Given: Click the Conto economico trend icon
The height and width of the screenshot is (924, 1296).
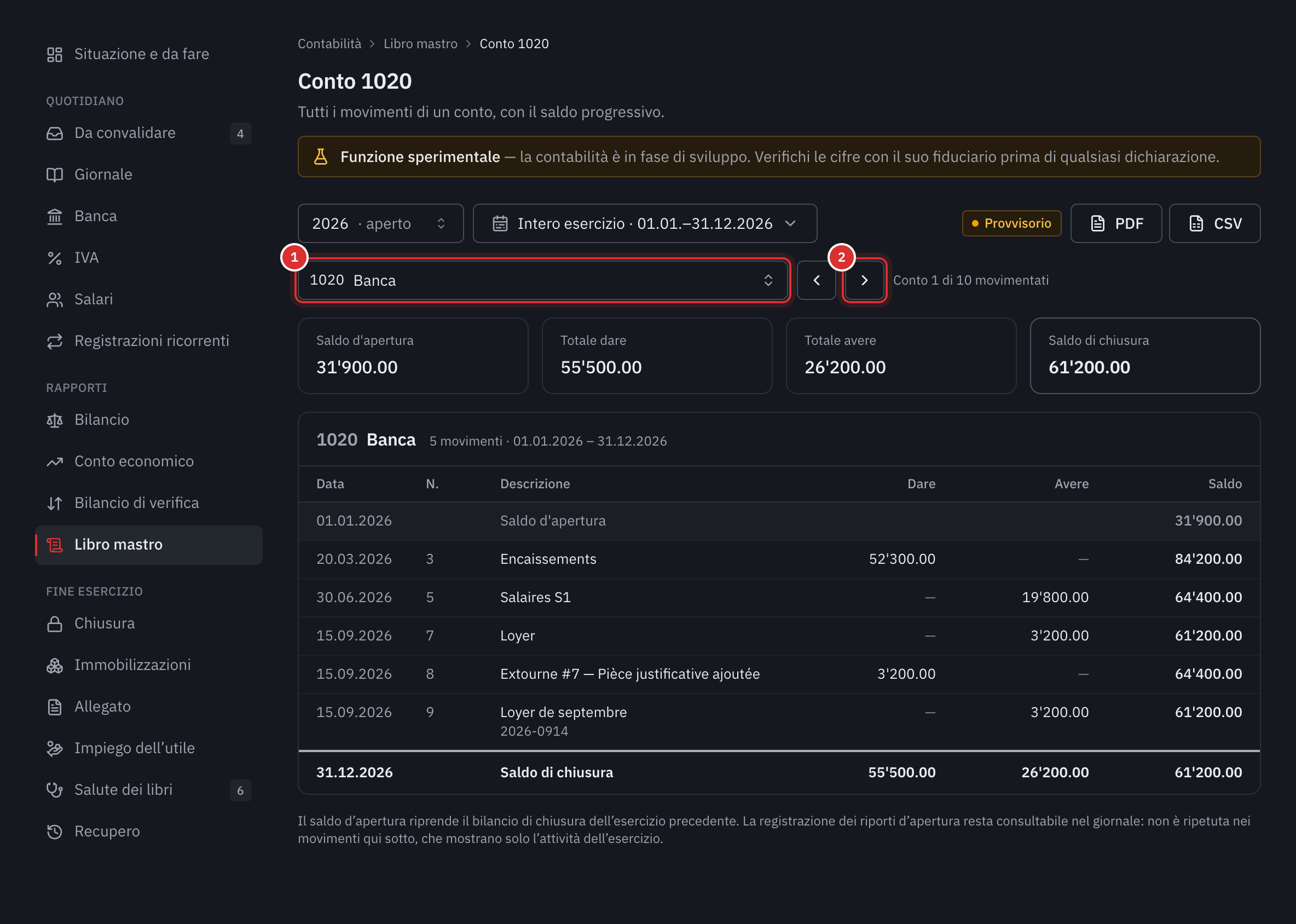Looking at the screenshot, I should 55,461.
